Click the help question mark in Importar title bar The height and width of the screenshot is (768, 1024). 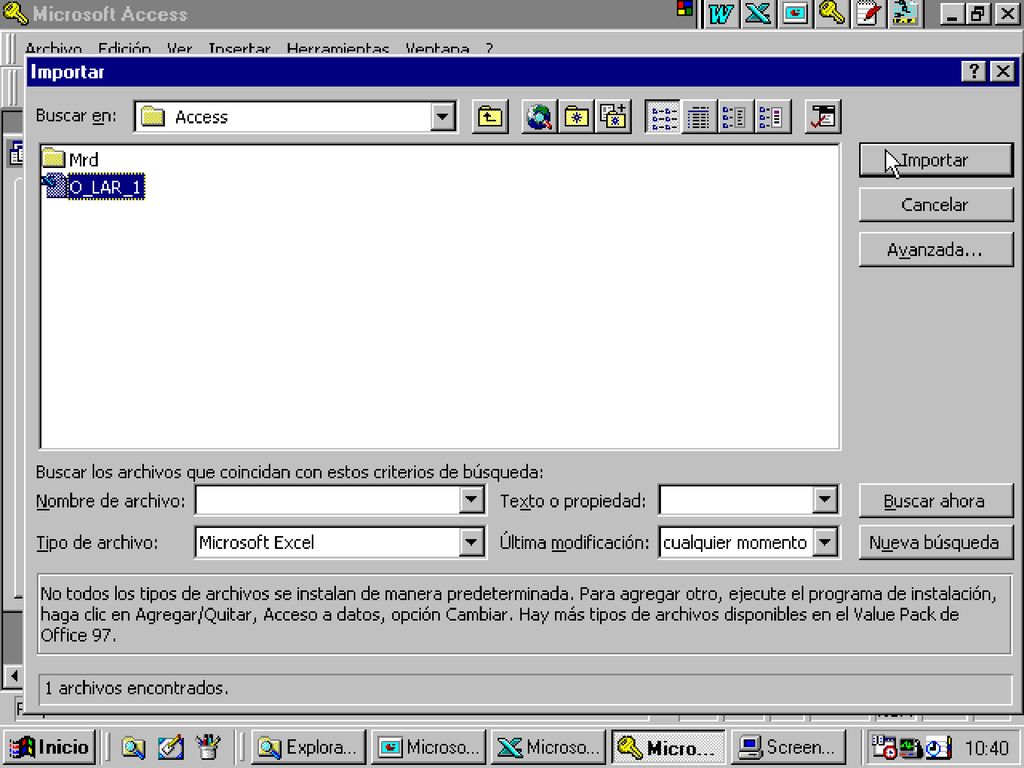click(973, 71)
